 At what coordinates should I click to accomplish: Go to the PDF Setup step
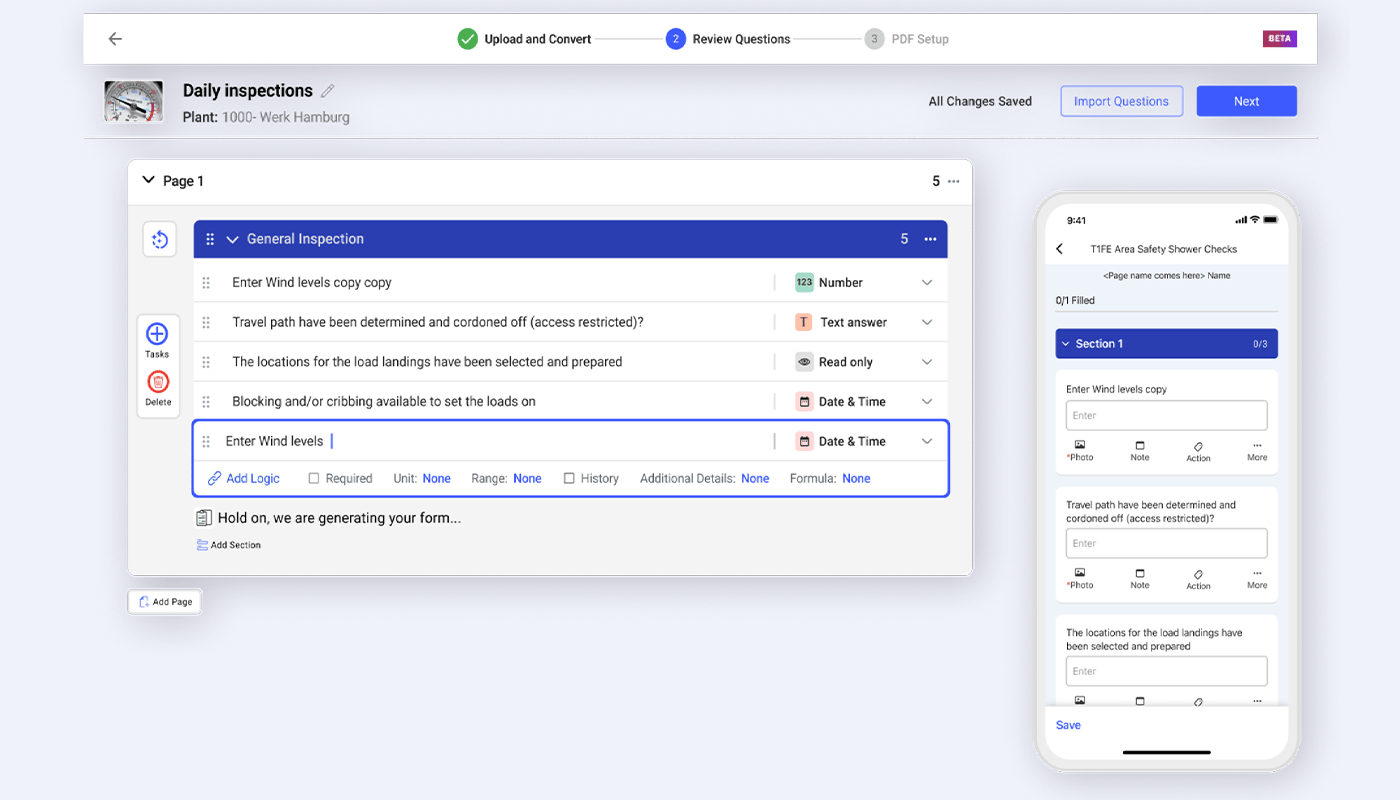906,39
